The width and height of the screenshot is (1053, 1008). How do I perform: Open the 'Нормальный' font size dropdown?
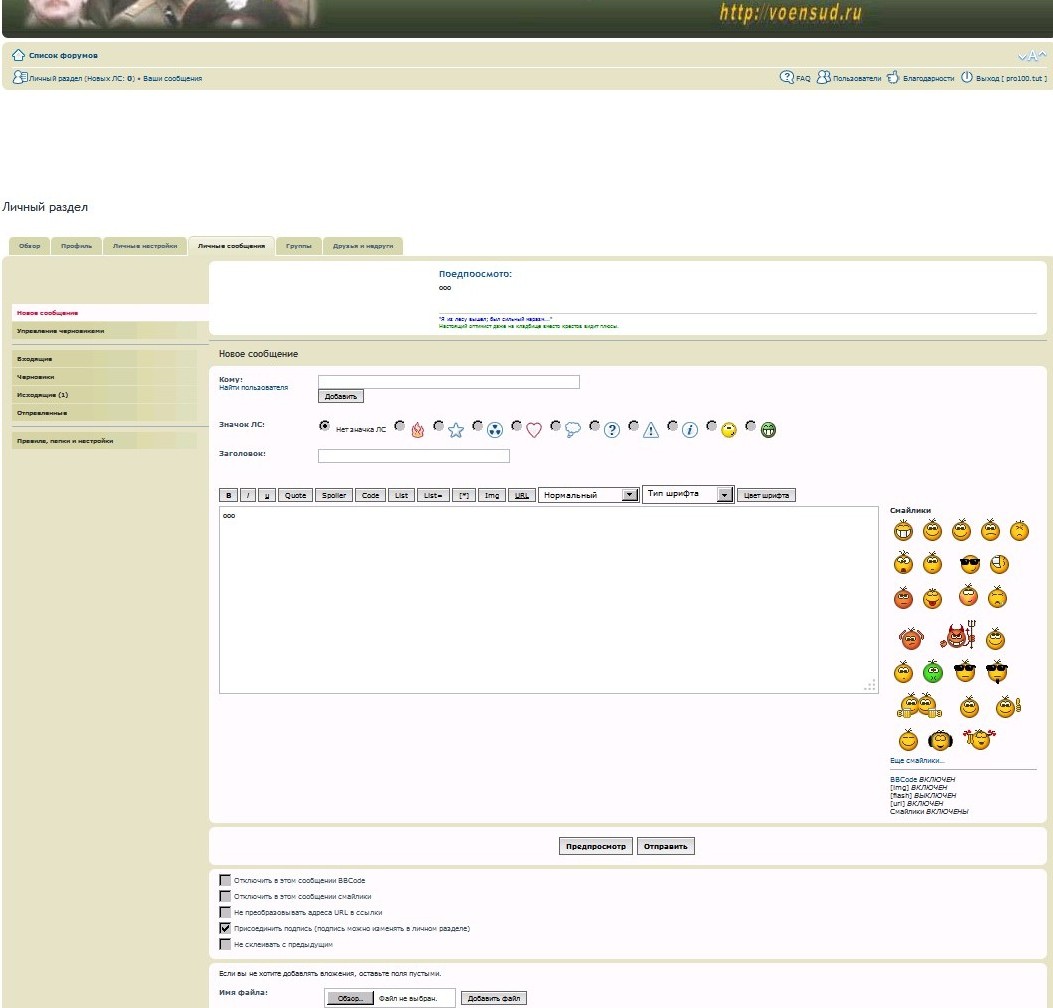[588, 495]
